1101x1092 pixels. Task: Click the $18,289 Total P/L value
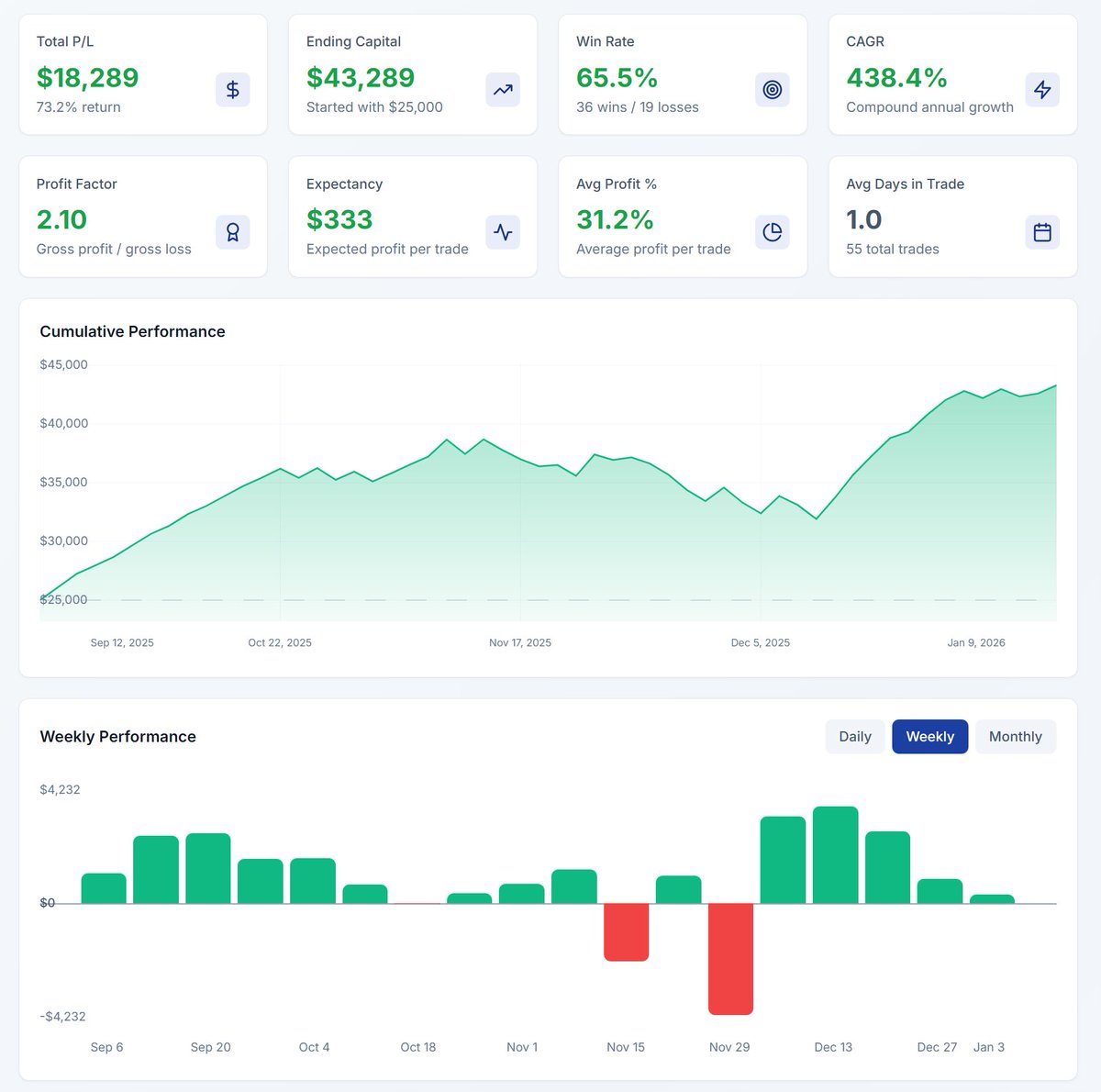(x=88, y=78)
